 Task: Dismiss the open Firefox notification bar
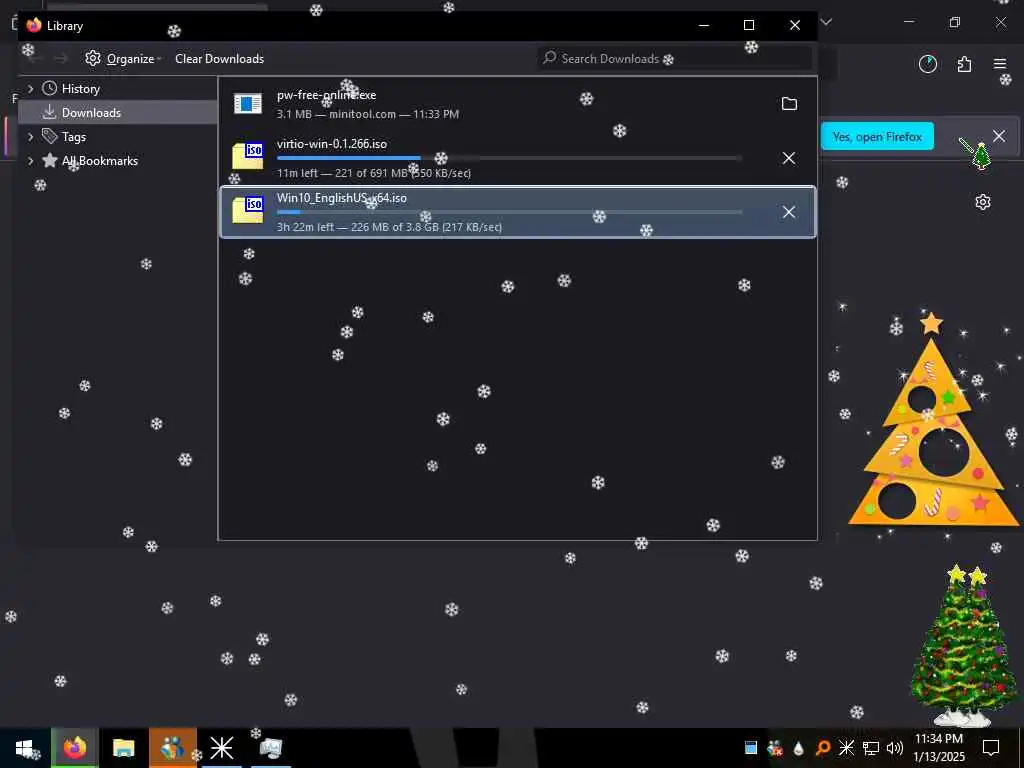[x=999, y=136]
